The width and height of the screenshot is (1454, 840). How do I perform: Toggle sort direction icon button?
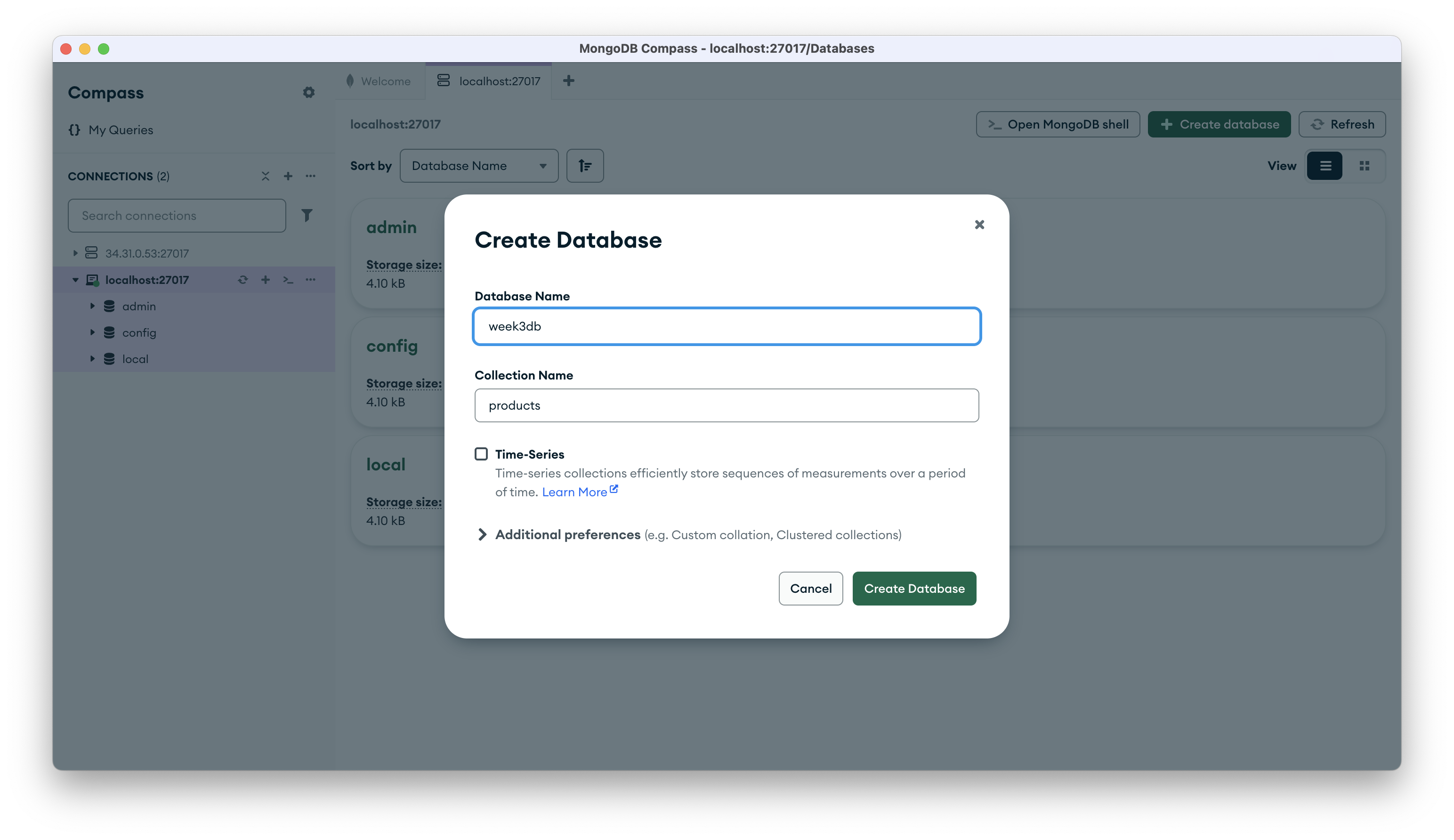tap(585, 166)
